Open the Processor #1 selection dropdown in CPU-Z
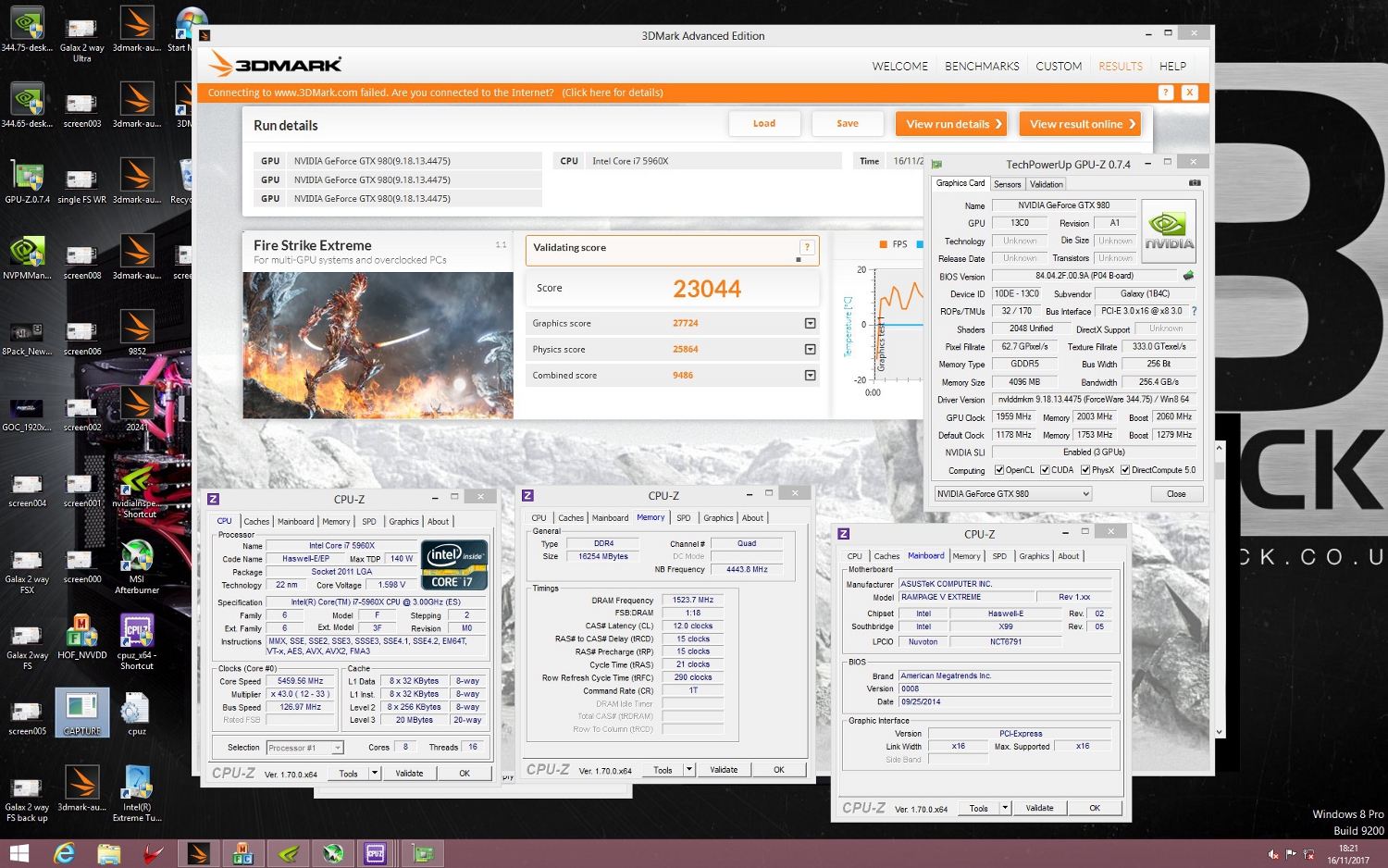Screen dimensions: 1388x868 coord(305,748)
